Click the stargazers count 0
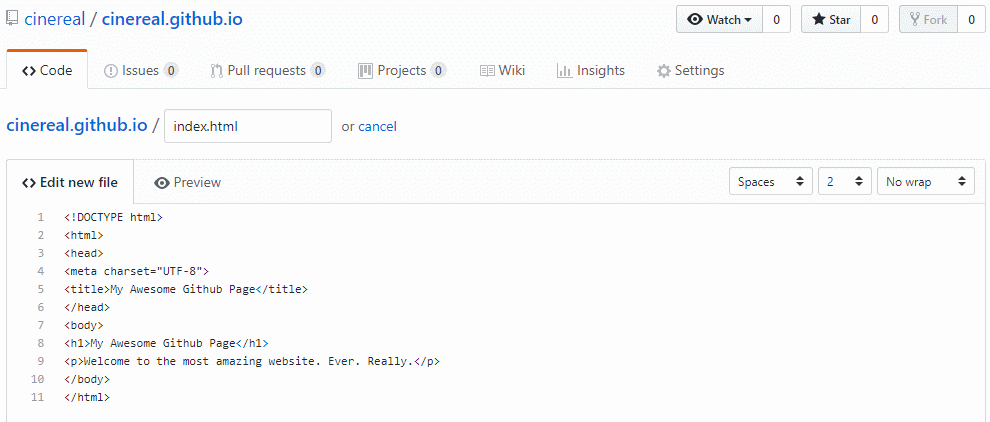The width and height of the screenshot is (990, 422). pyautogui.click(x=874, y=20)
